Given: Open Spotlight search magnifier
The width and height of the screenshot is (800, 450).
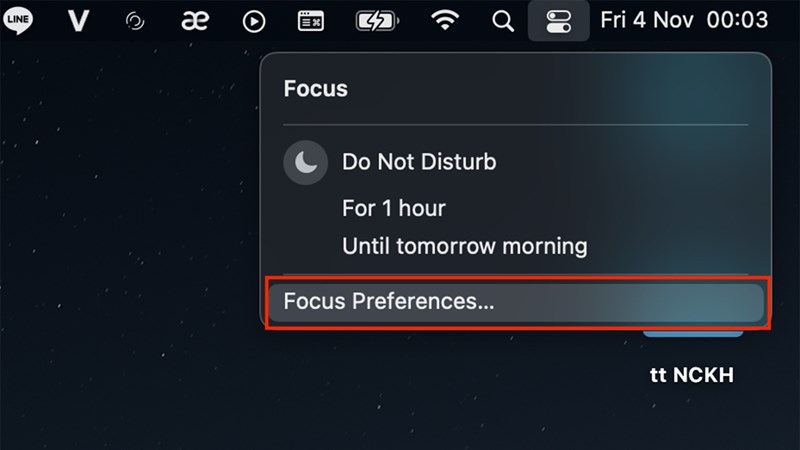Looking at the screenshot, I should [x=503, y=20].
